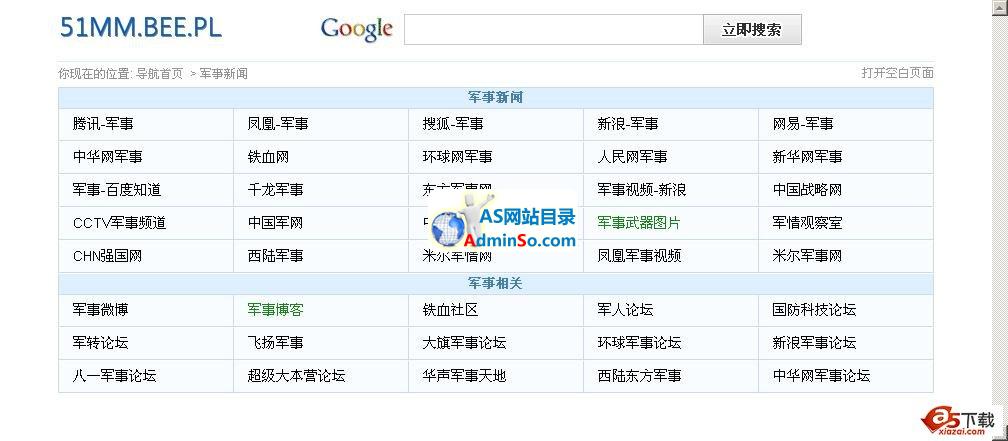Open 凤凰-军事 link
Image resolution: width=1008 pixels, height=441 pixels.
(x=278, y=124)
